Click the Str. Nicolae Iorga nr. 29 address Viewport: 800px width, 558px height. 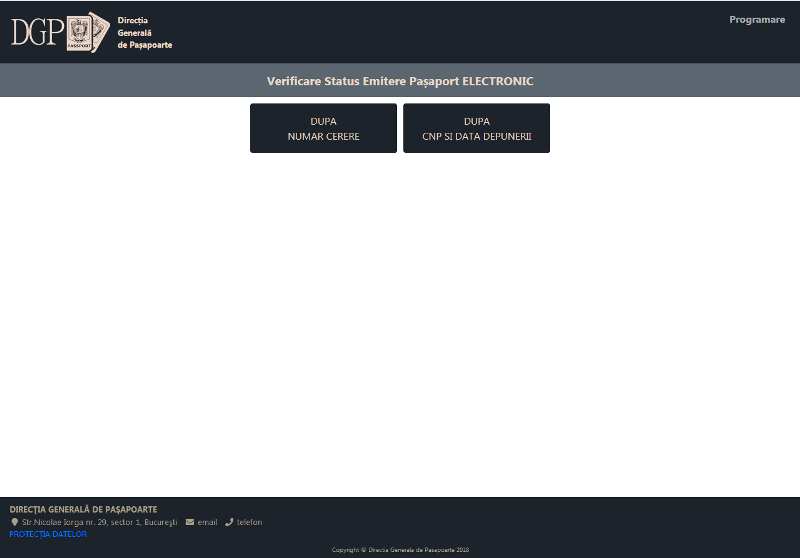point(99,522)
